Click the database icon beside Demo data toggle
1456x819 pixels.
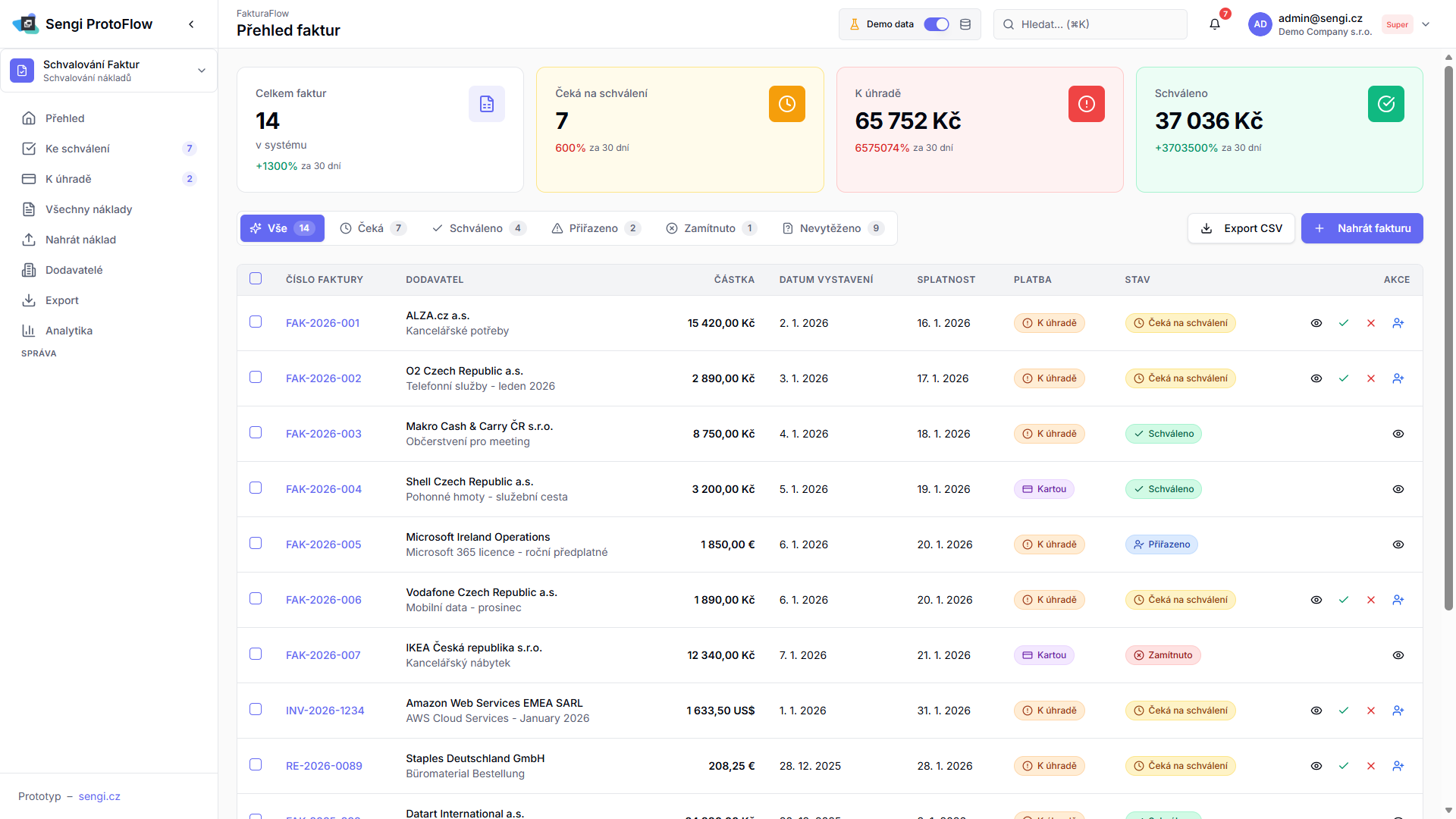(965, 24)
